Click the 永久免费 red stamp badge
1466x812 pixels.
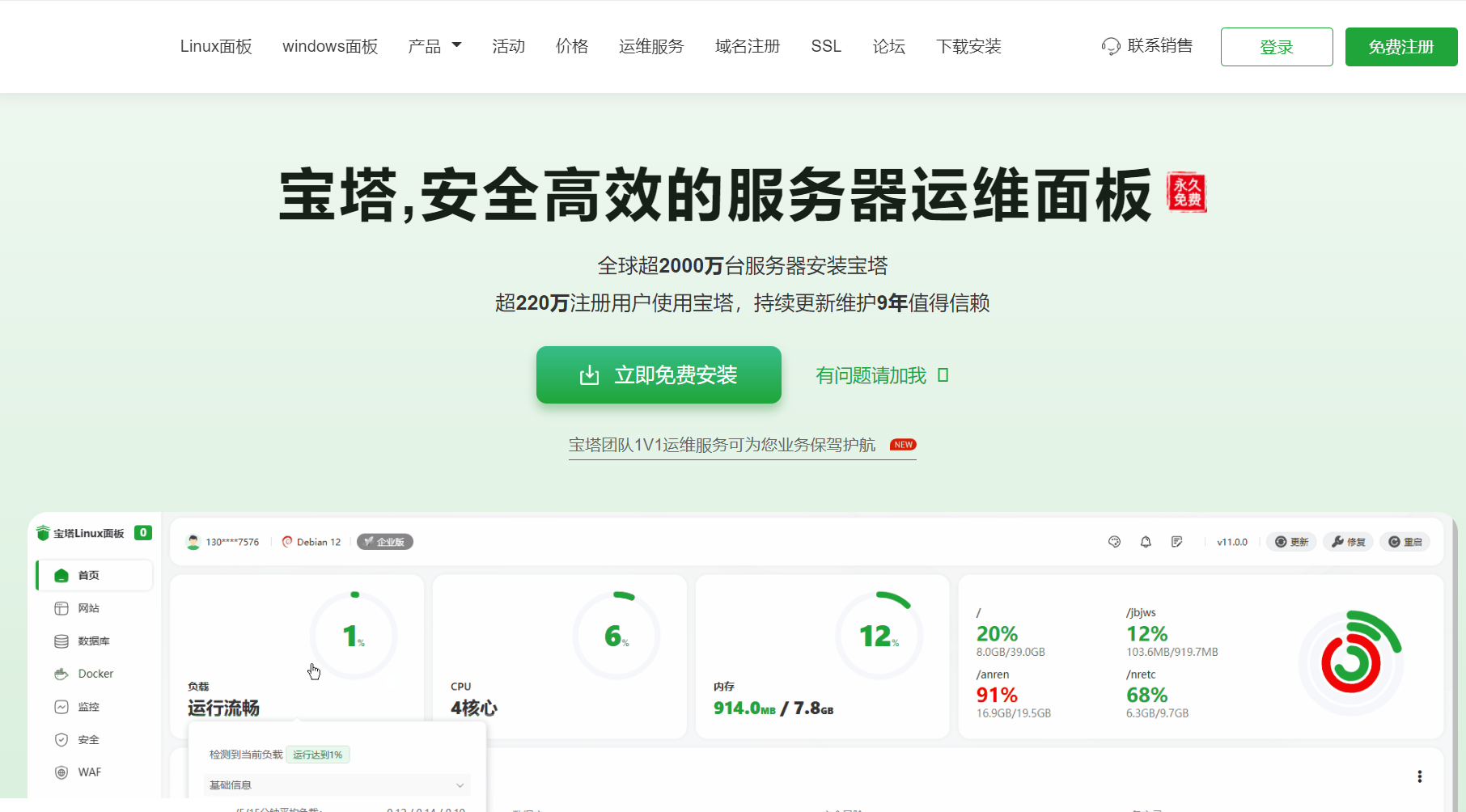(1187, 192)
